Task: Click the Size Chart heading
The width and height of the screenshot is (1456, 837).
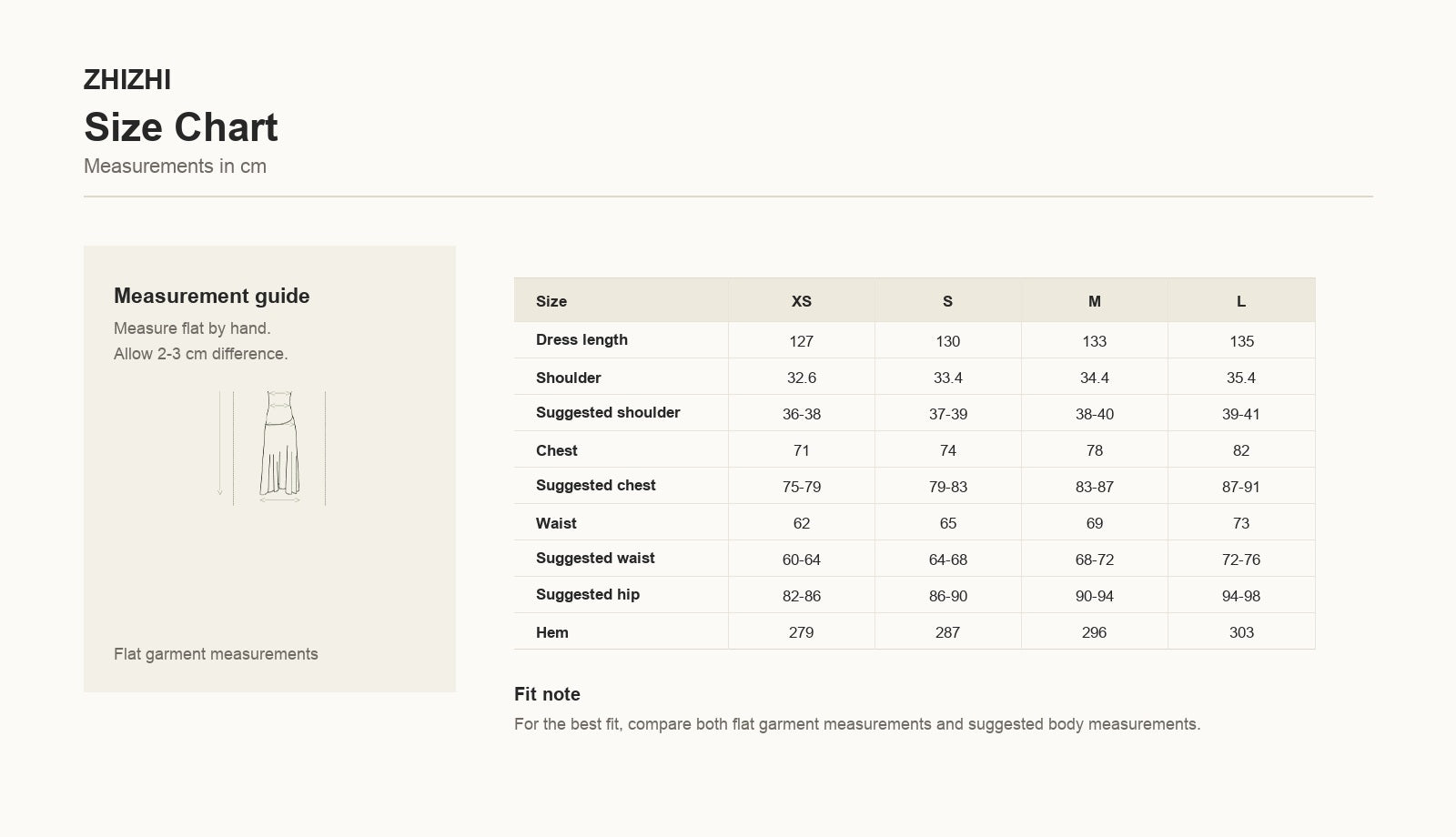Action: [181, 127]
